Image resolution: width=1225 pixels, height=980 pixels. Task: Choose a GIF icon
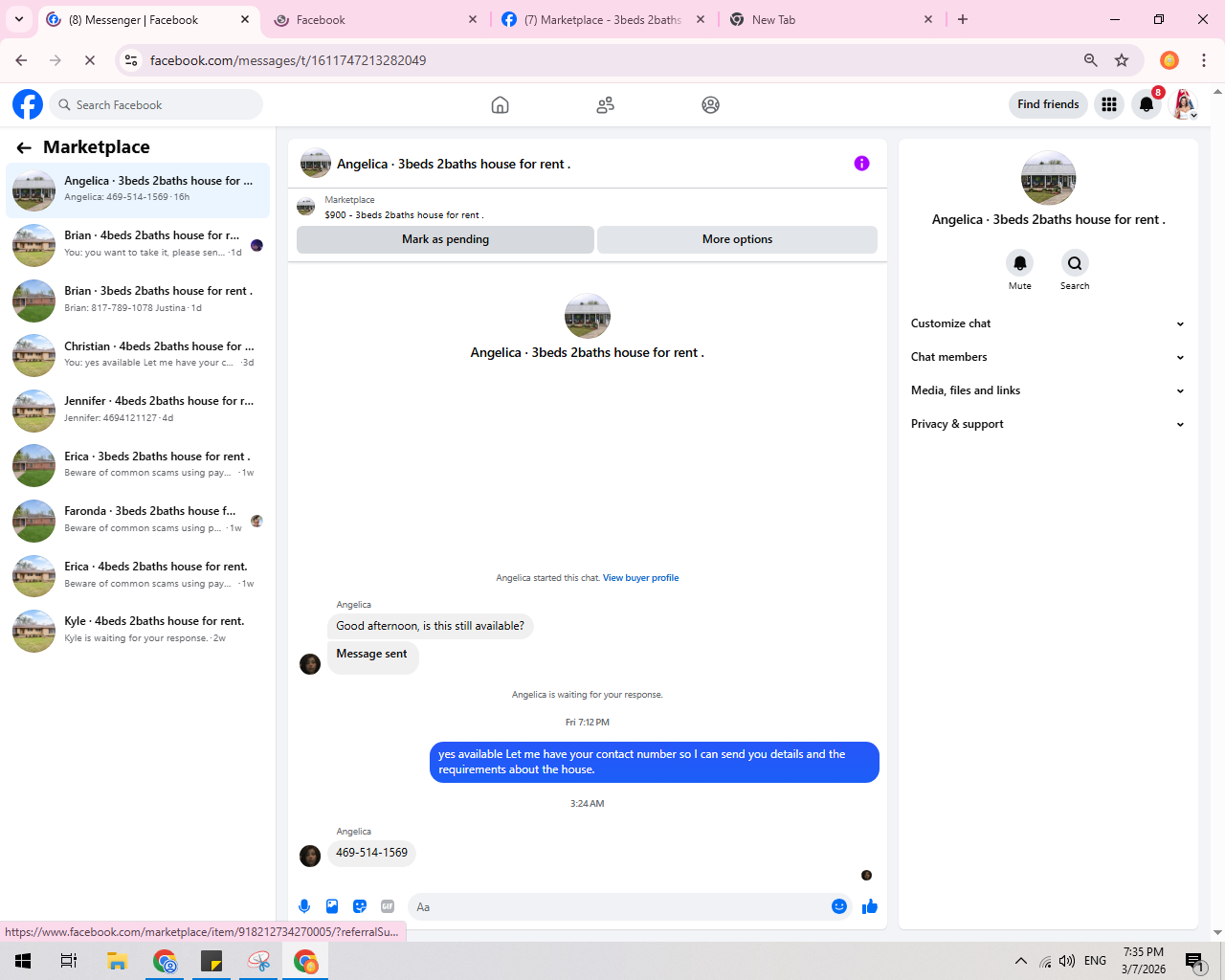pos(388,906)
